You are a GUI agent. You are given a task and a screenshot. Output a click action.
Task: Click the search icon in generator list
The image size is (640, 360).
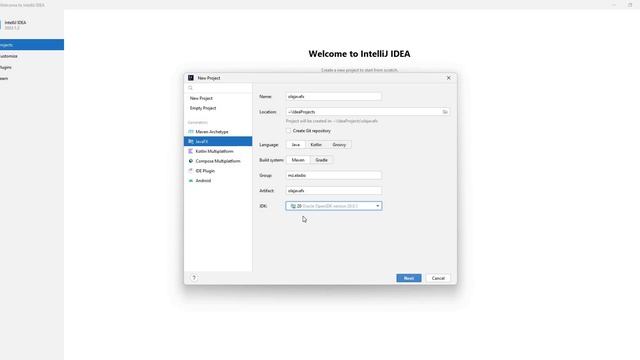coord(190,88)
